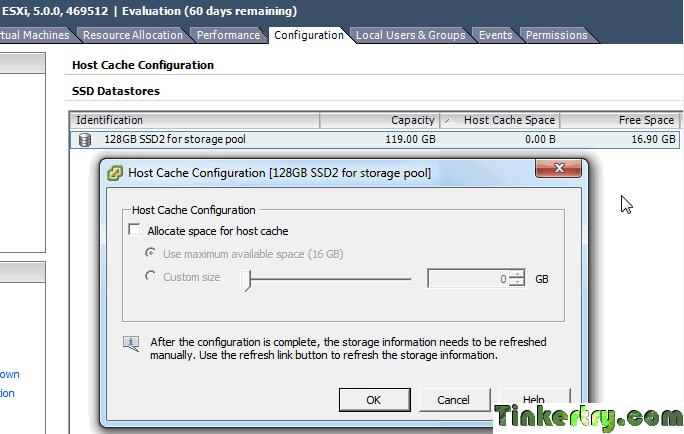Screen dimensions: 684x434
Task: Click the info note icon in dialog
Action: pos(131,344)
